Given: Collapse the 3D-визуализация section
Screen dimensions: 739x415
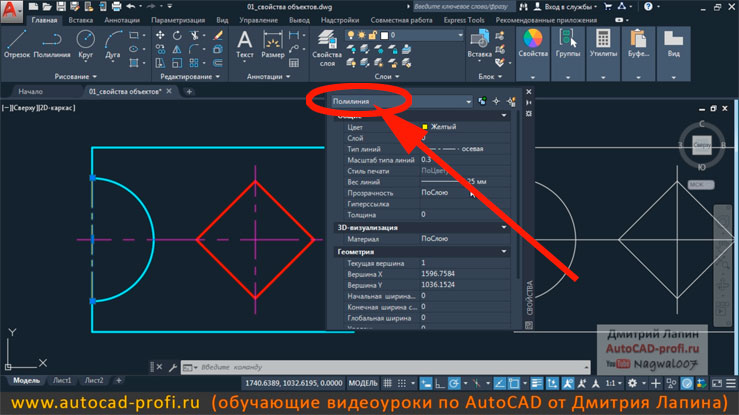Looking at the screenshot, I should pos(504,228).
